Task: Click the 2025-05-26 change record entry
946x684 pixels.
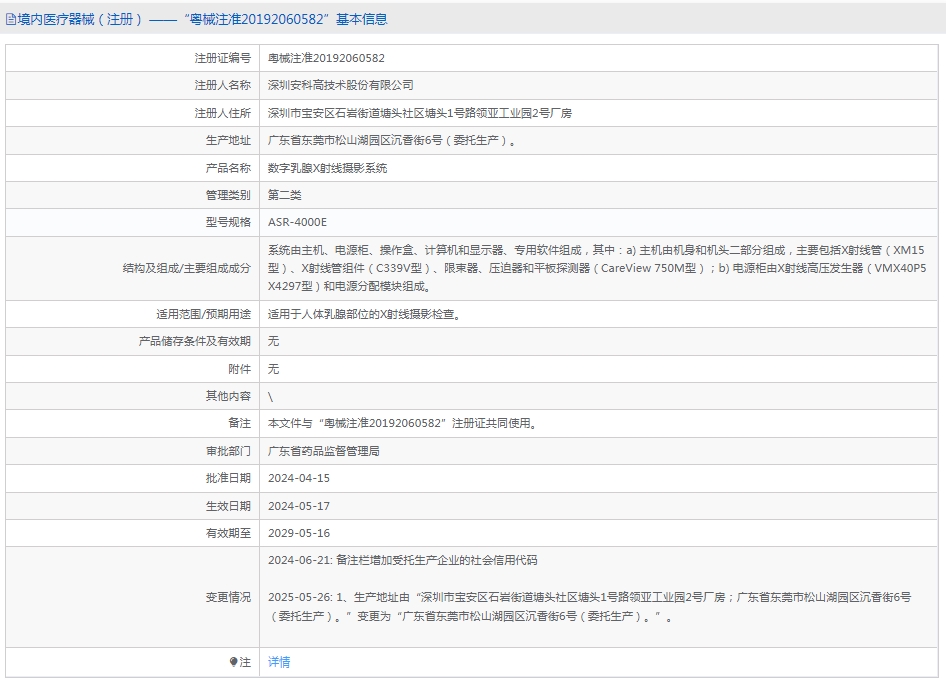Action: (589, 607)
